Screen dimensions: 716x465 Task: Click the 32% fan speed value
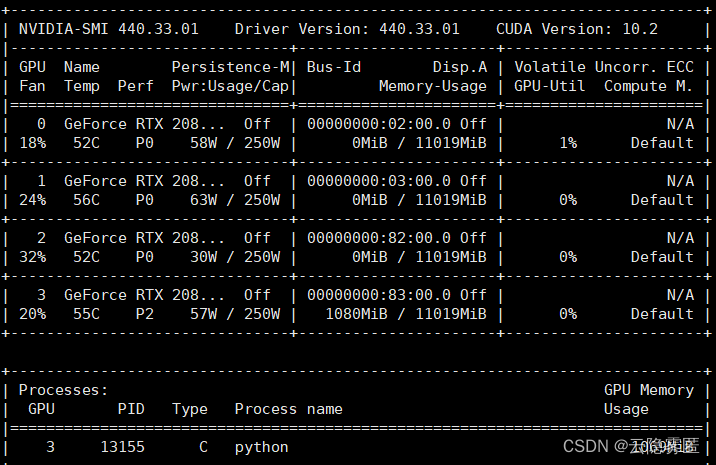[32, 257]
